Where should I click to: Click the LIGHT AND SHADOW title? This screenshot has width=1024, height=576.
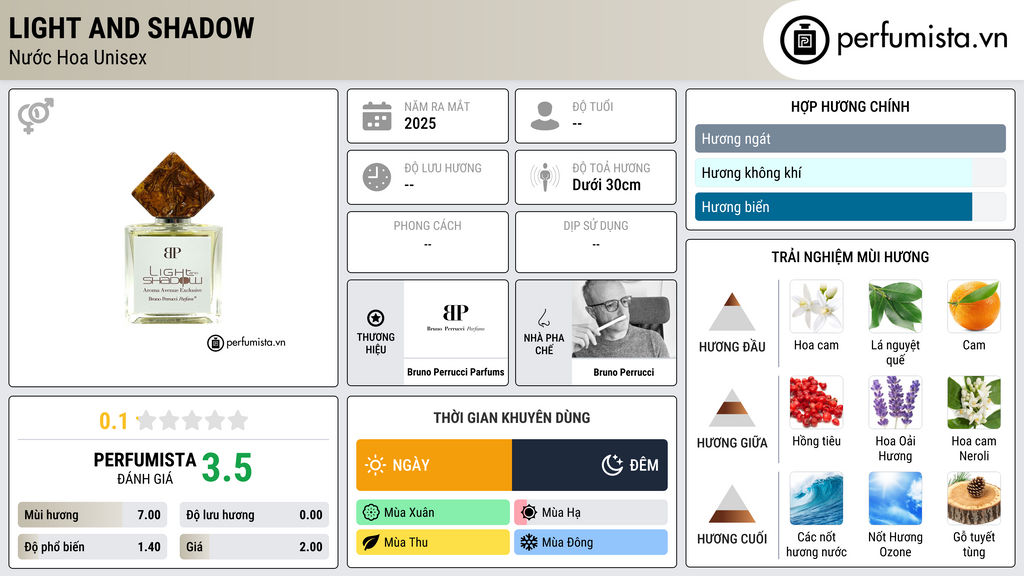pyautogui.click(x=131, y=28)
